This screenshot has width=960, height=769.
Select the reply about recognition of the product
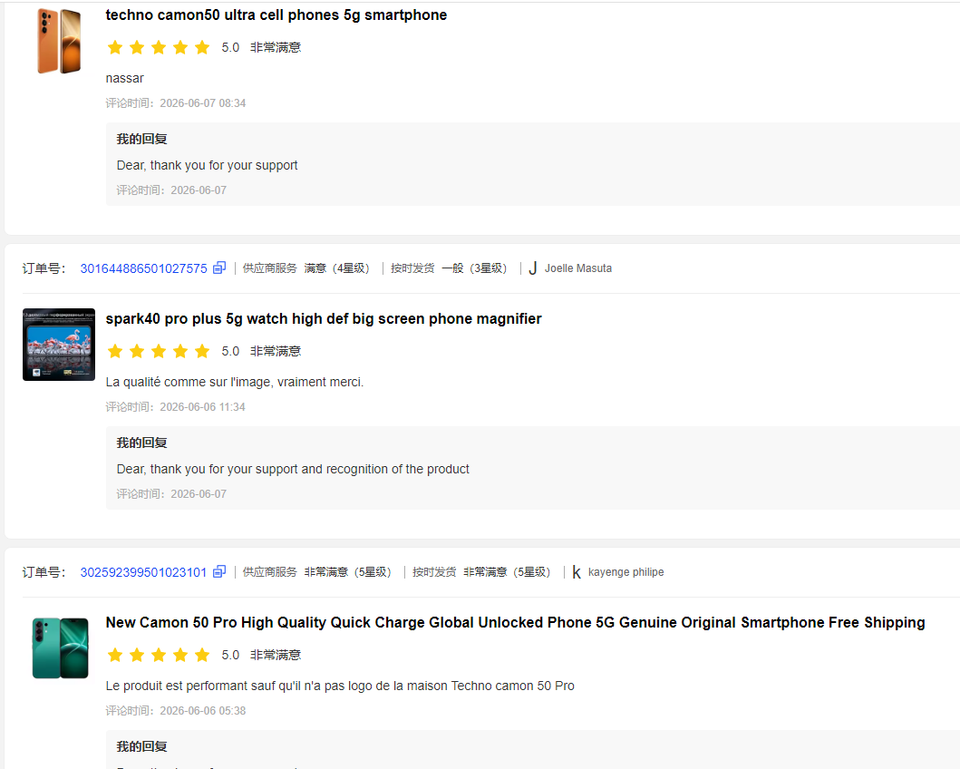(293, 469)
